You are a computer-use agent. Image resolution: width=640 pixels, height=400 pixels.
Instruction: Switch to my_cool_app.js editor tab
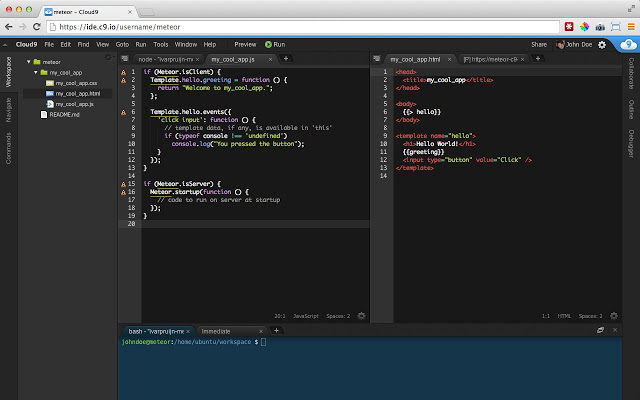pyautogui.click(x=238, y=60)
